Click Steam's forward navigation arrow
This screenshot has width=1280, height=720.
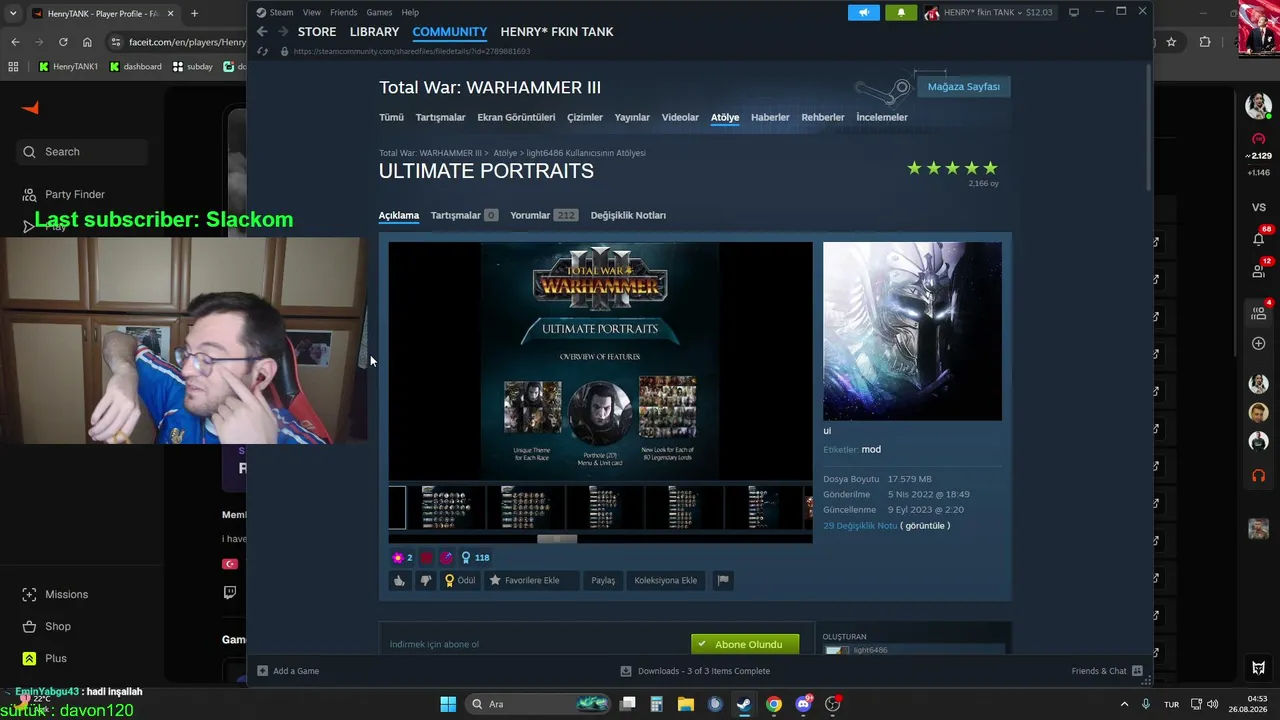pos(281,32)
